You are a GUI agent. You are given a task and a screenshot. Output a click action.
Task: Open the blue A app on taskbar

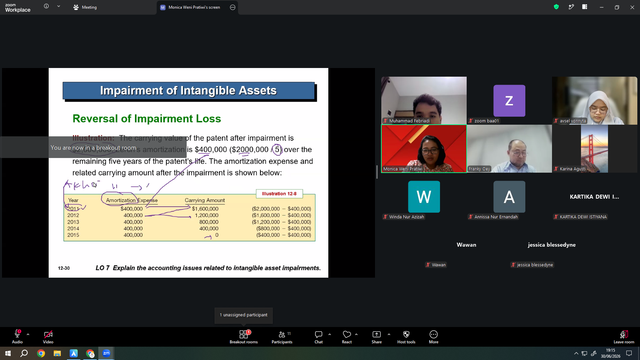coord(73,353)
